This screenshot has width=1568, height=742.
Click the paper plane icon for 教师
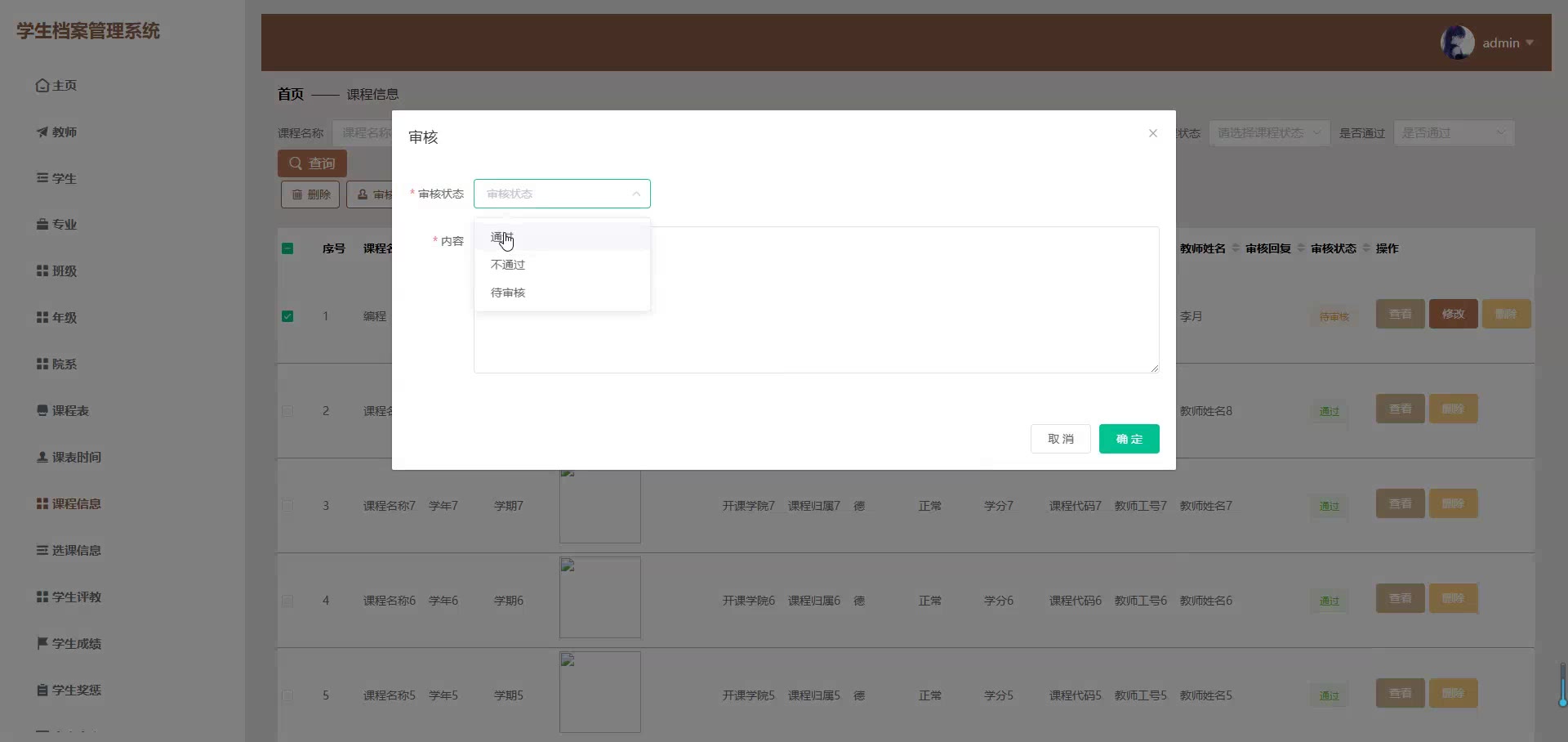tap(42, 132)
